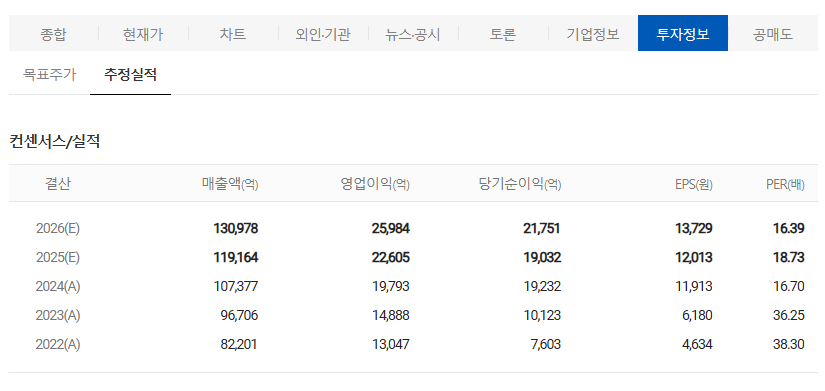Image resolution: width=825 pixels, height=391 pixels.
Task: Click operating profit value 25,984
Action: click(x=390, y=228)
